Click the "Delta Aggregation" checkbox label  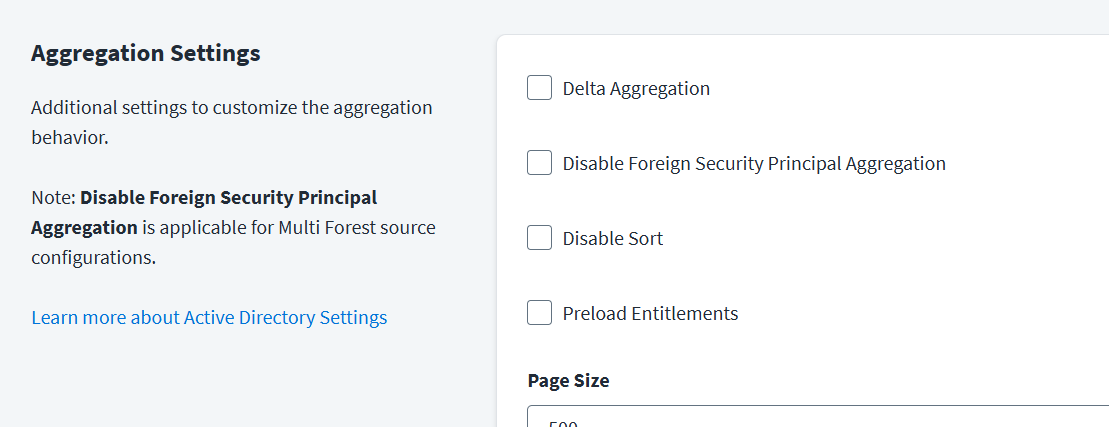[x=636, y=88]
